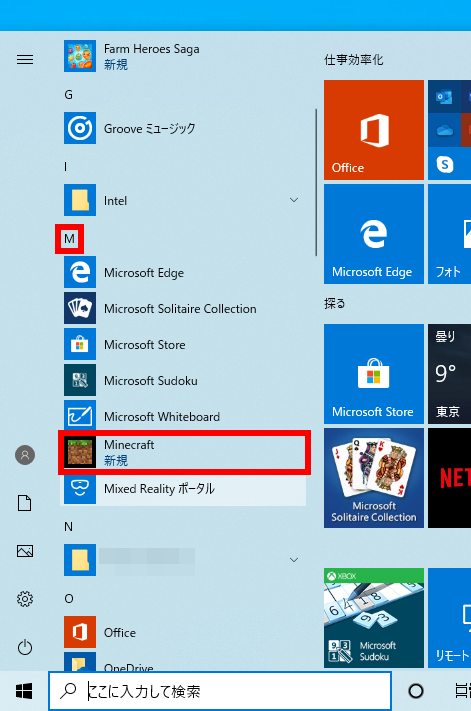471x711 pixels.
Task: Open the Netflix tile
Action: point(449,478)
